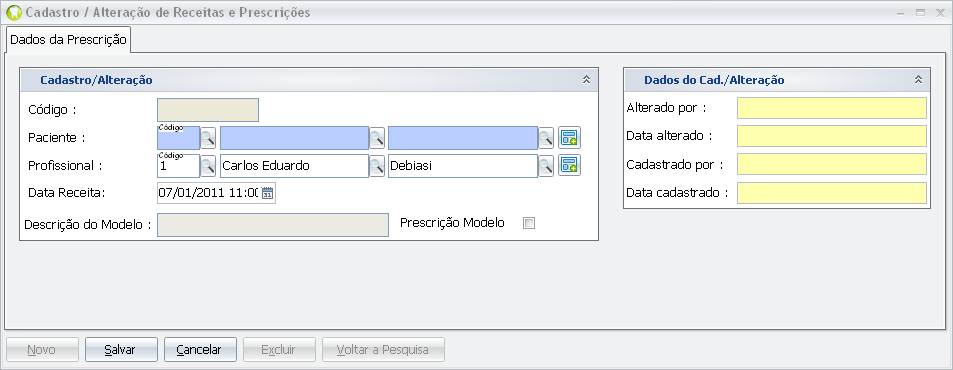Viewport: 953px width, 370px height.
Task: Select the Dados da Prescrição tab
Action: tap(69, 39)
